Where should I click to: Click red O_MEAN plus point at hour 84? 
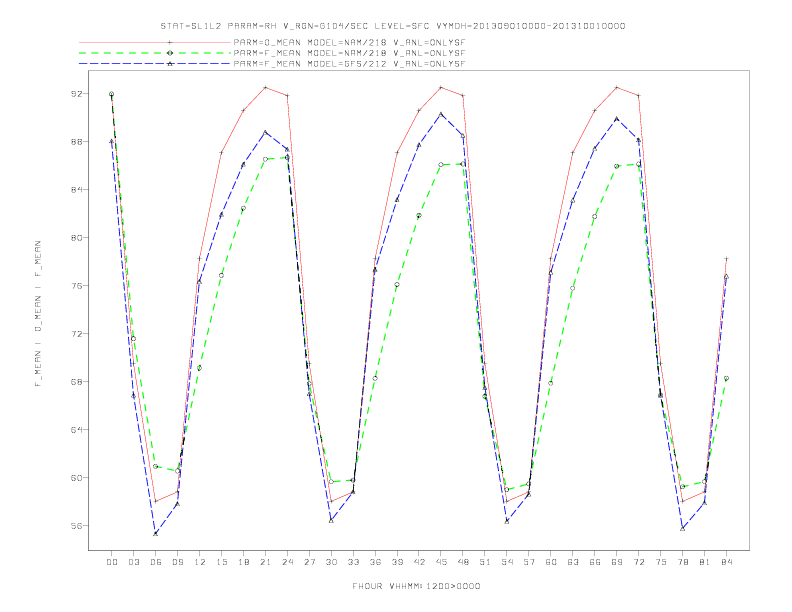pos(726,259)
